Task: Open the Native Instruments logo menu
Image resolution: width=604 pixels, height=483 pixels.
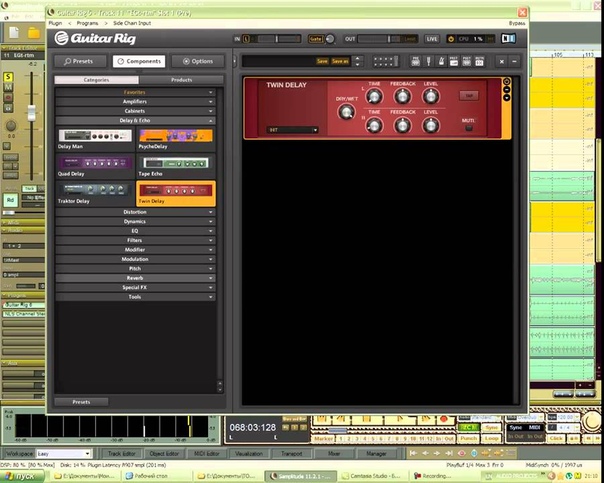Action: point(508,39)
